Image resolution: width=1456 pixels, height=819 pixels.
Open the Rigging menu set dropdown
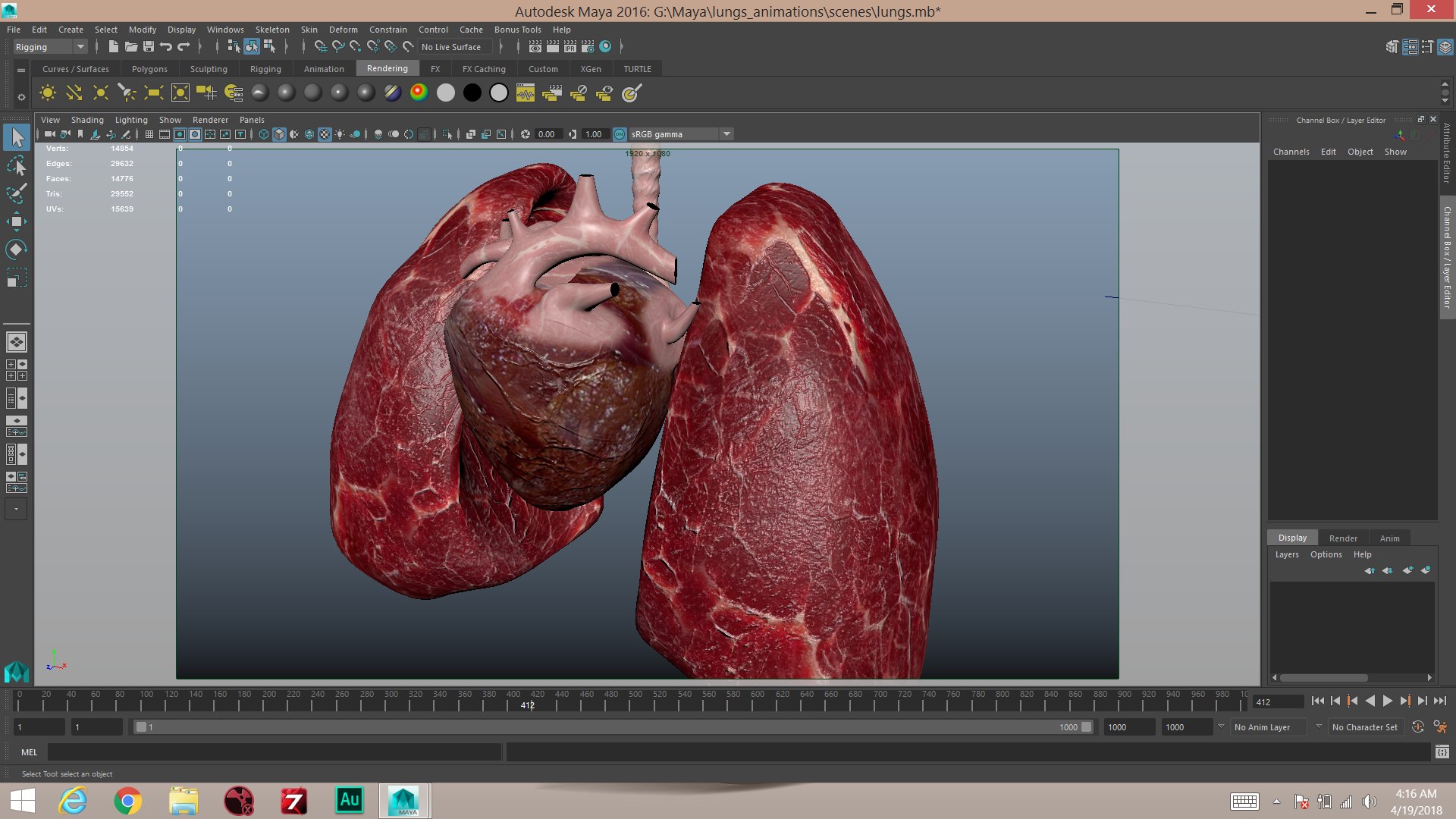pos(50,47)
